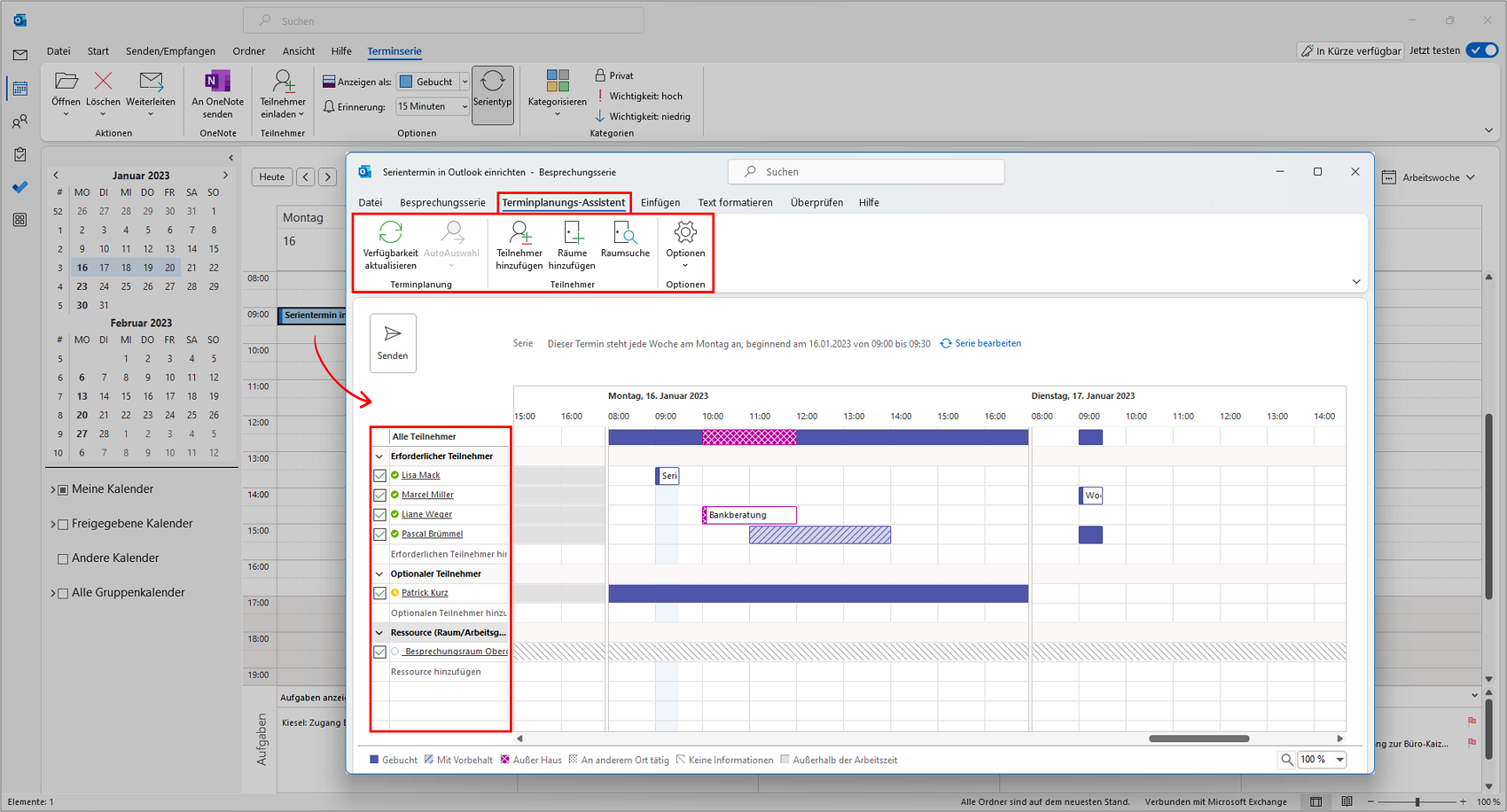Open more apps grid icon in sidebar
The width and height of the screenshot is (1507, 812).
pyautogui.click(x=20, y=220)
